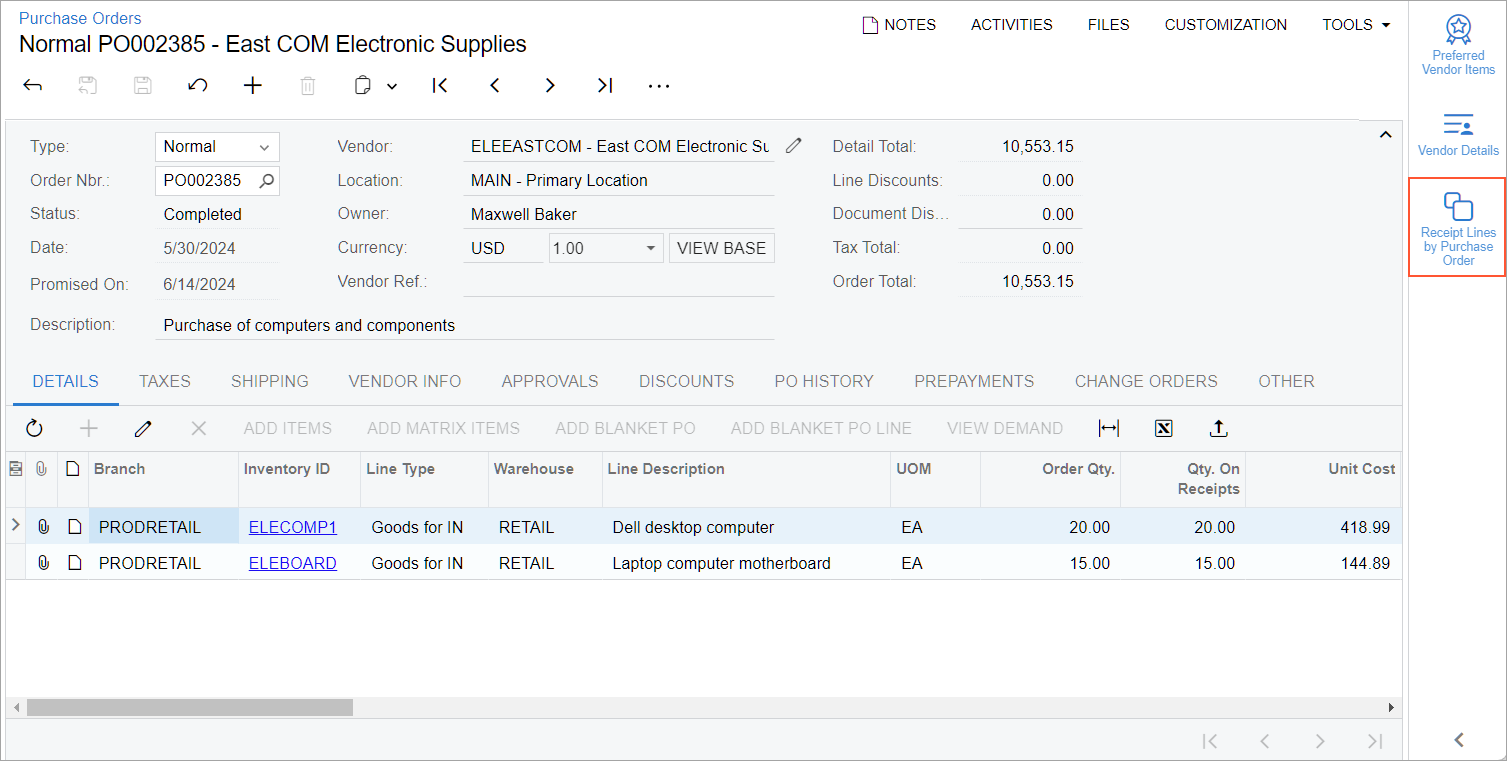Collapse the right side panel chevron

tap(1458, 740)
